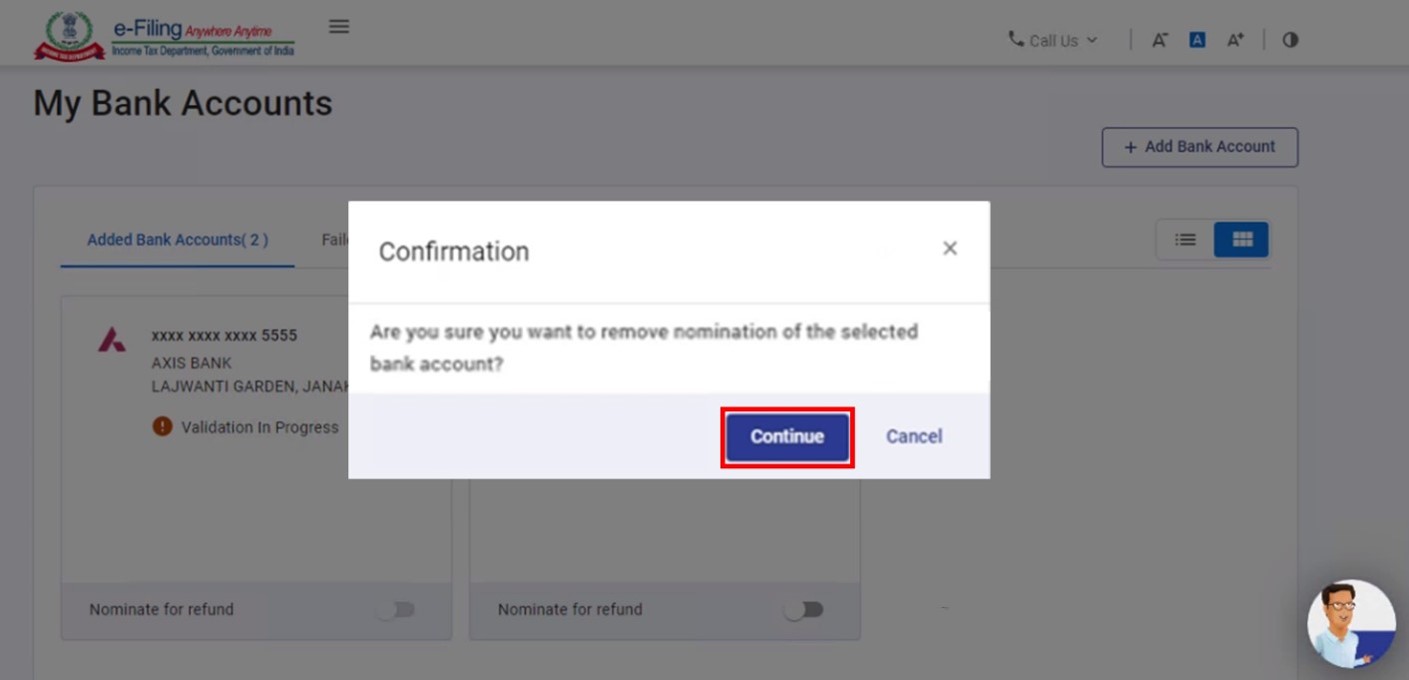Expand the Call Us dropdown
The image size is (1409, 680).
(x=1053, y=40)
